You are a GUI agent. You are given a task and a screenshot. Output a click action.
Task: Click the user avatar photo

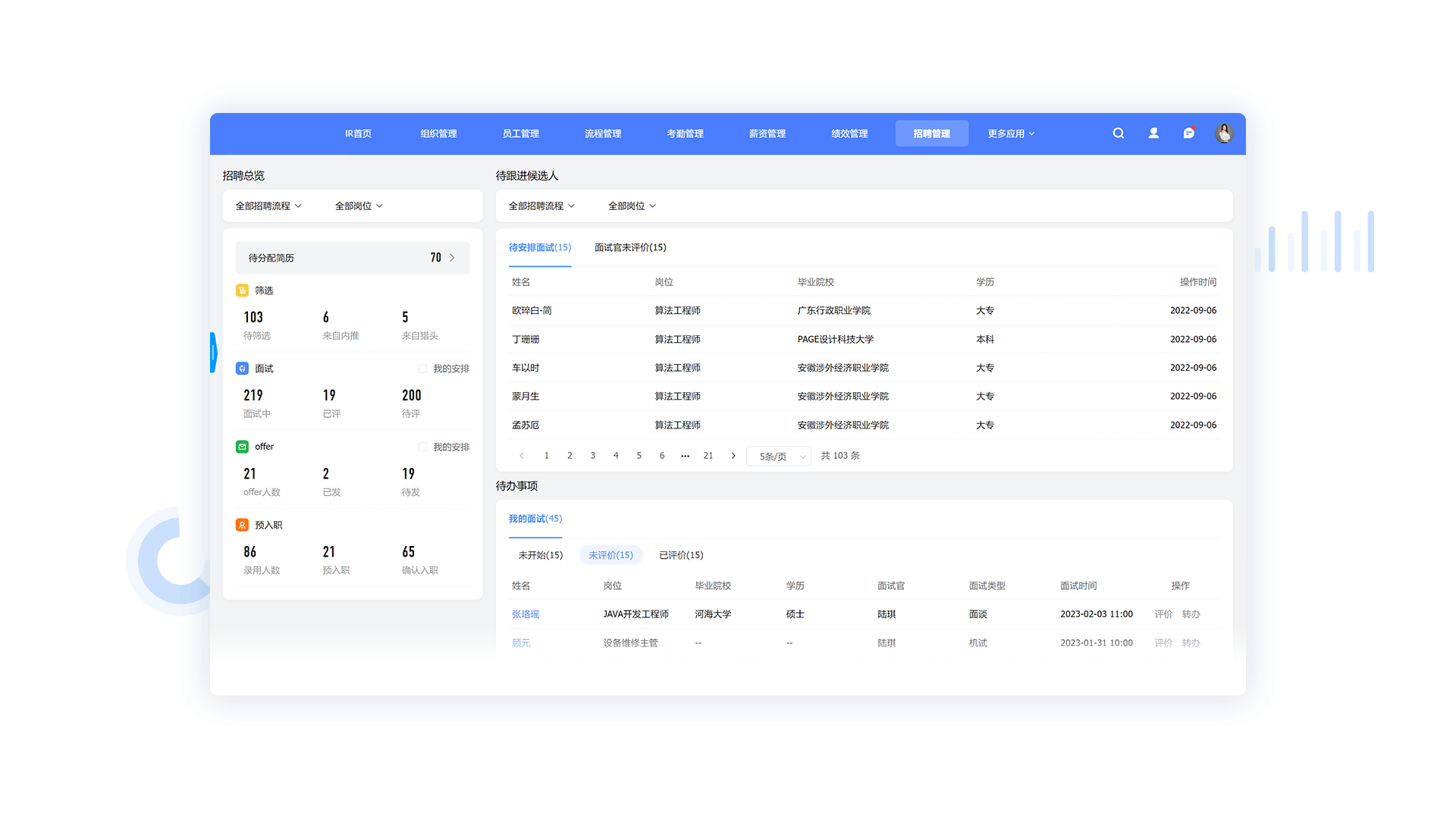1224,133
